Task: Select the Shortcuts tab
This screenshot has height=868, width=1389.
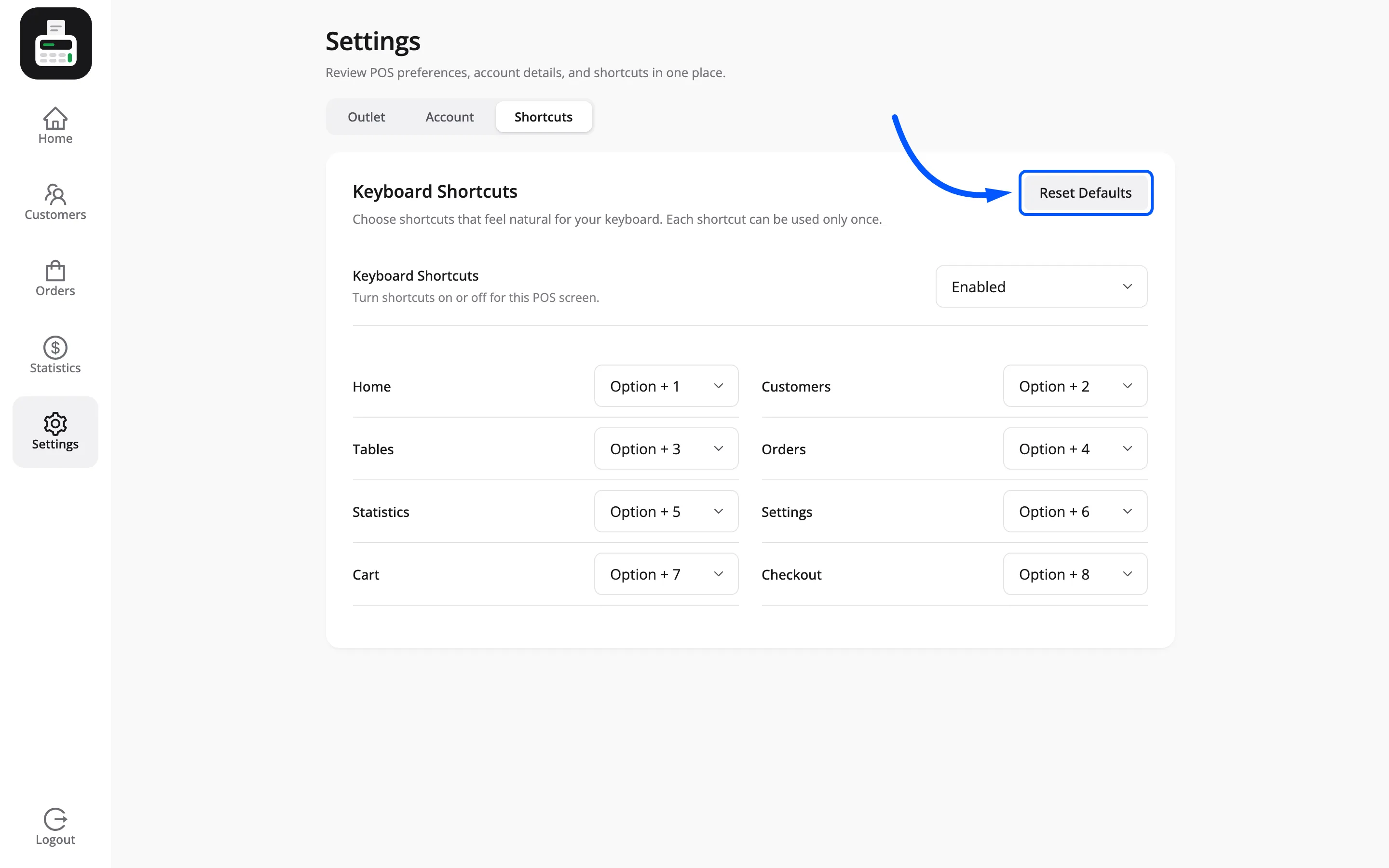Action: (x=544, y=117)
